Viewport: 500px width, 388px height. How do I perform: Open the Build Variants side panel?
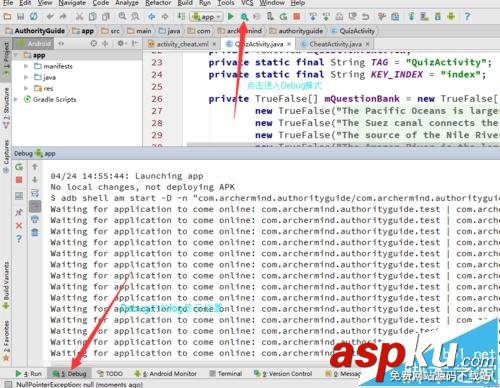[6, 286]
